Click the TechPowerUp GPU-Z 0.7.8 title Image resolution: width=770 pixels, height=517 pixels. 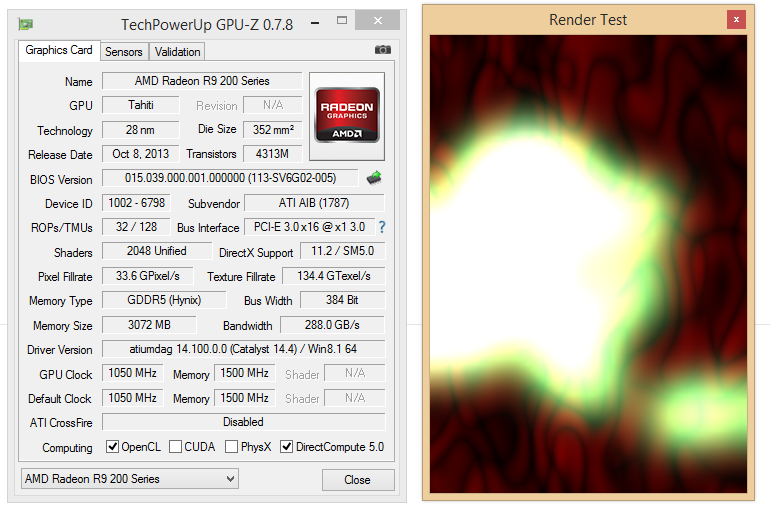pyautogui.click(x=207, y=25)
